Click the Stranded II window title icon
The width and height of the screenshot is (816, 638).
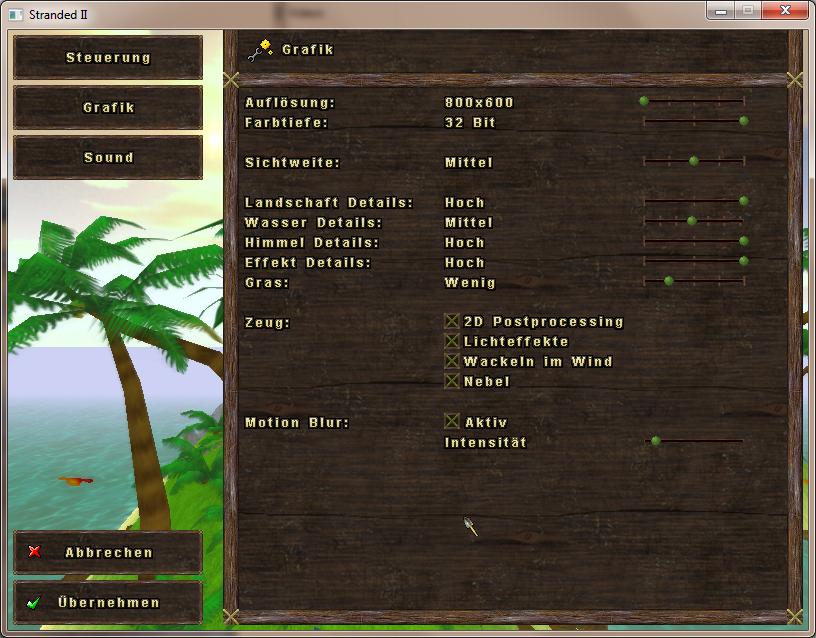coord(16,15)
